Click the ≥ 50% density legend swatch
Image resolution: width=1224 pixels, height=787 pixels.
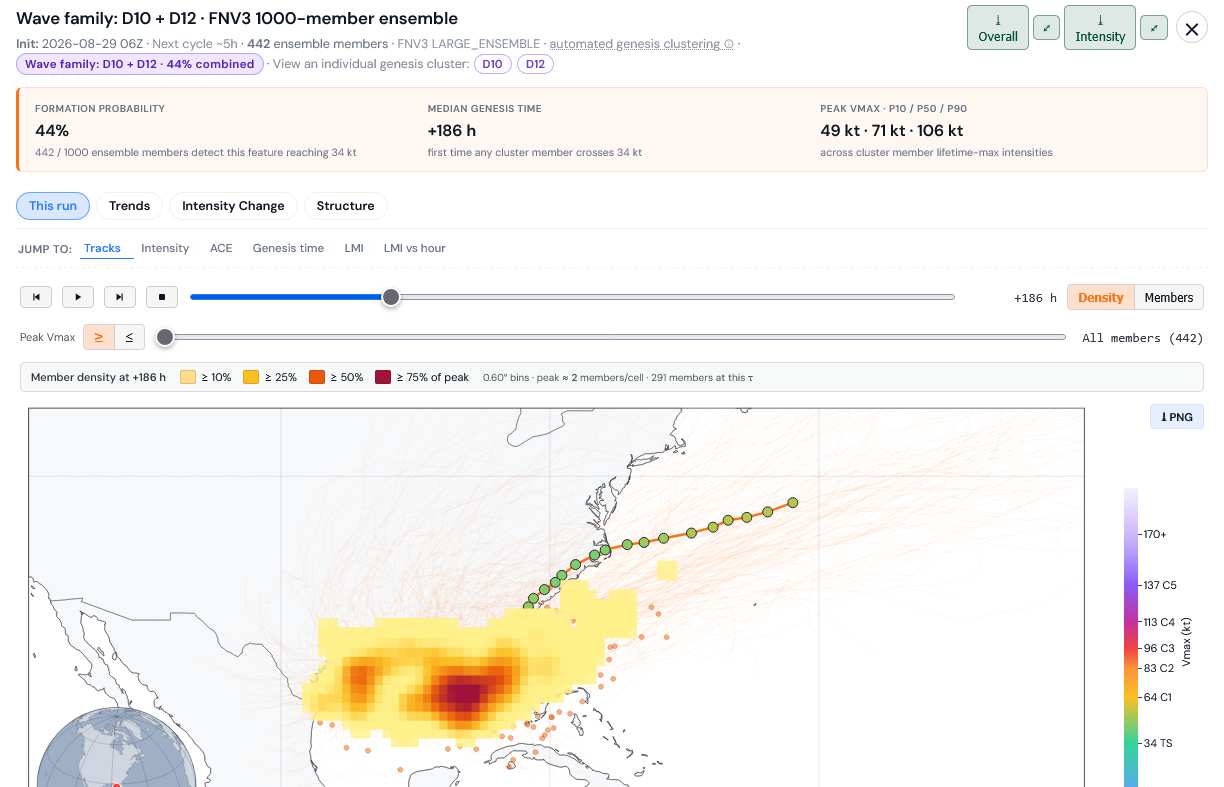point(317,377)
